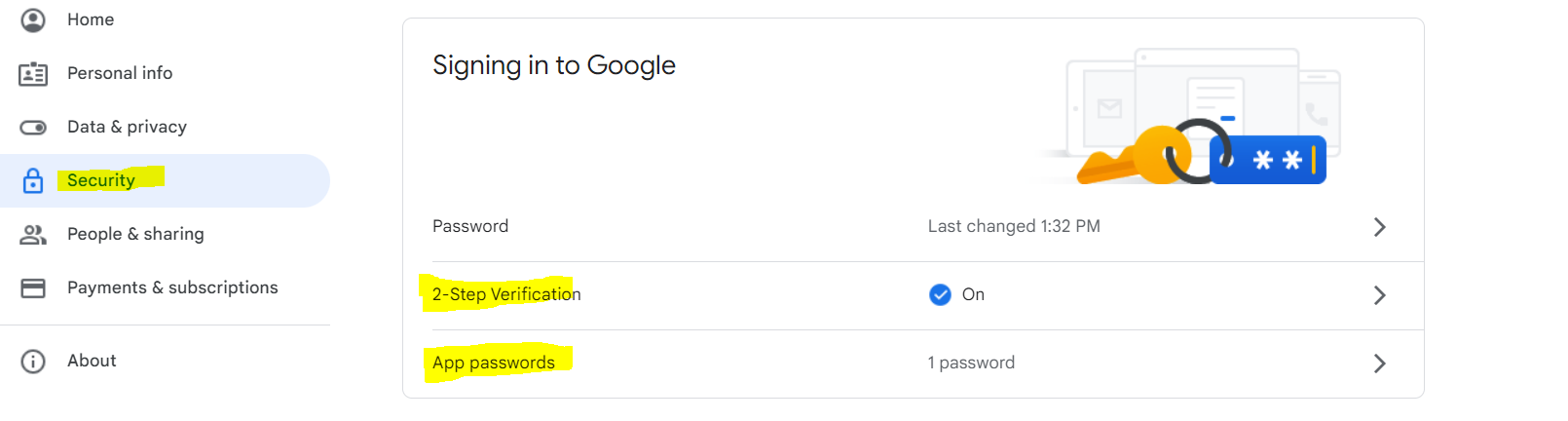Open Payments & subscriptions page
The image size is (1568, 421).
tap(172, 287)
